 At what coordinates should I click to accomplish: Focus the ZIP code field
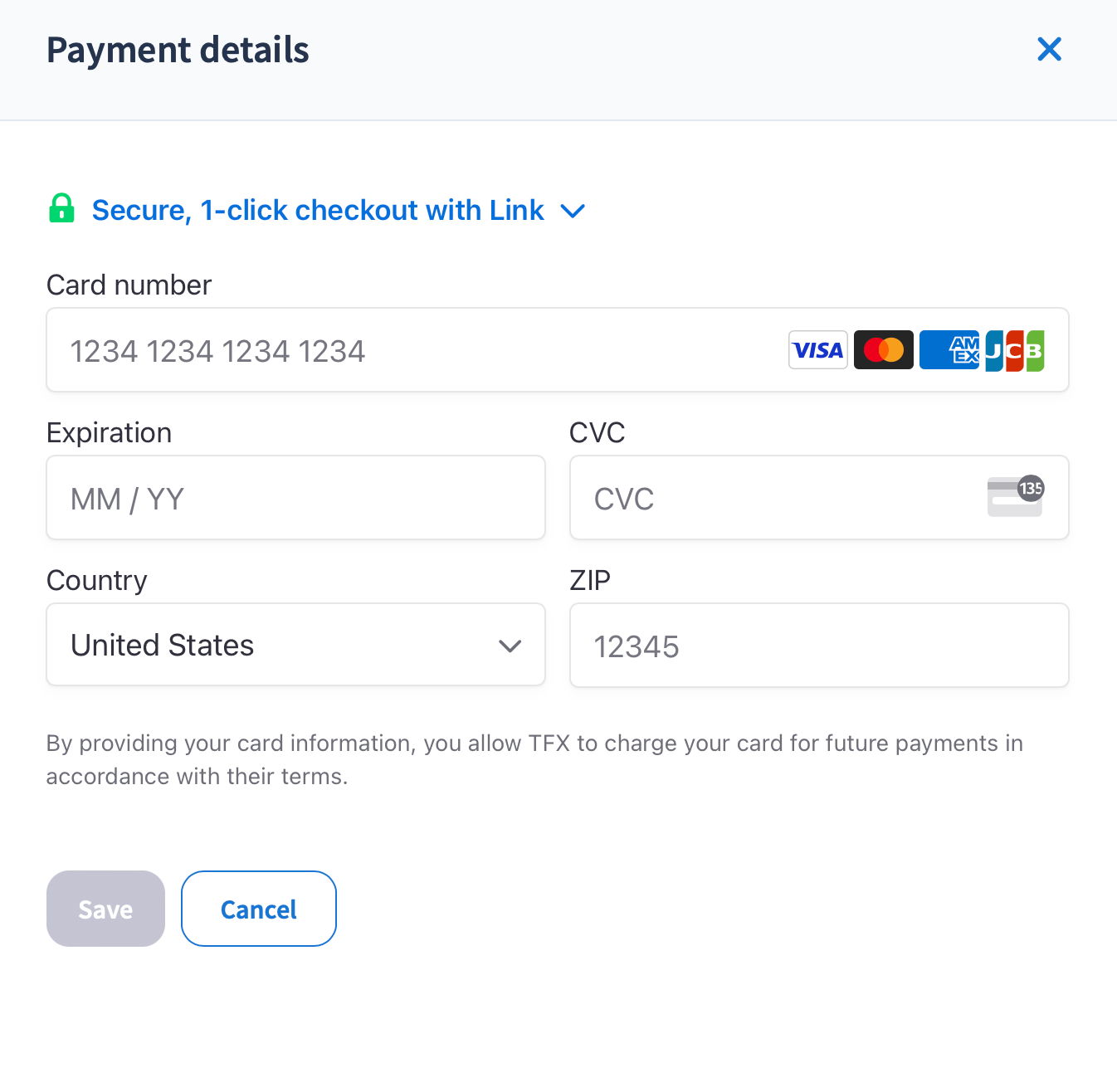click(x=818, y=646)
